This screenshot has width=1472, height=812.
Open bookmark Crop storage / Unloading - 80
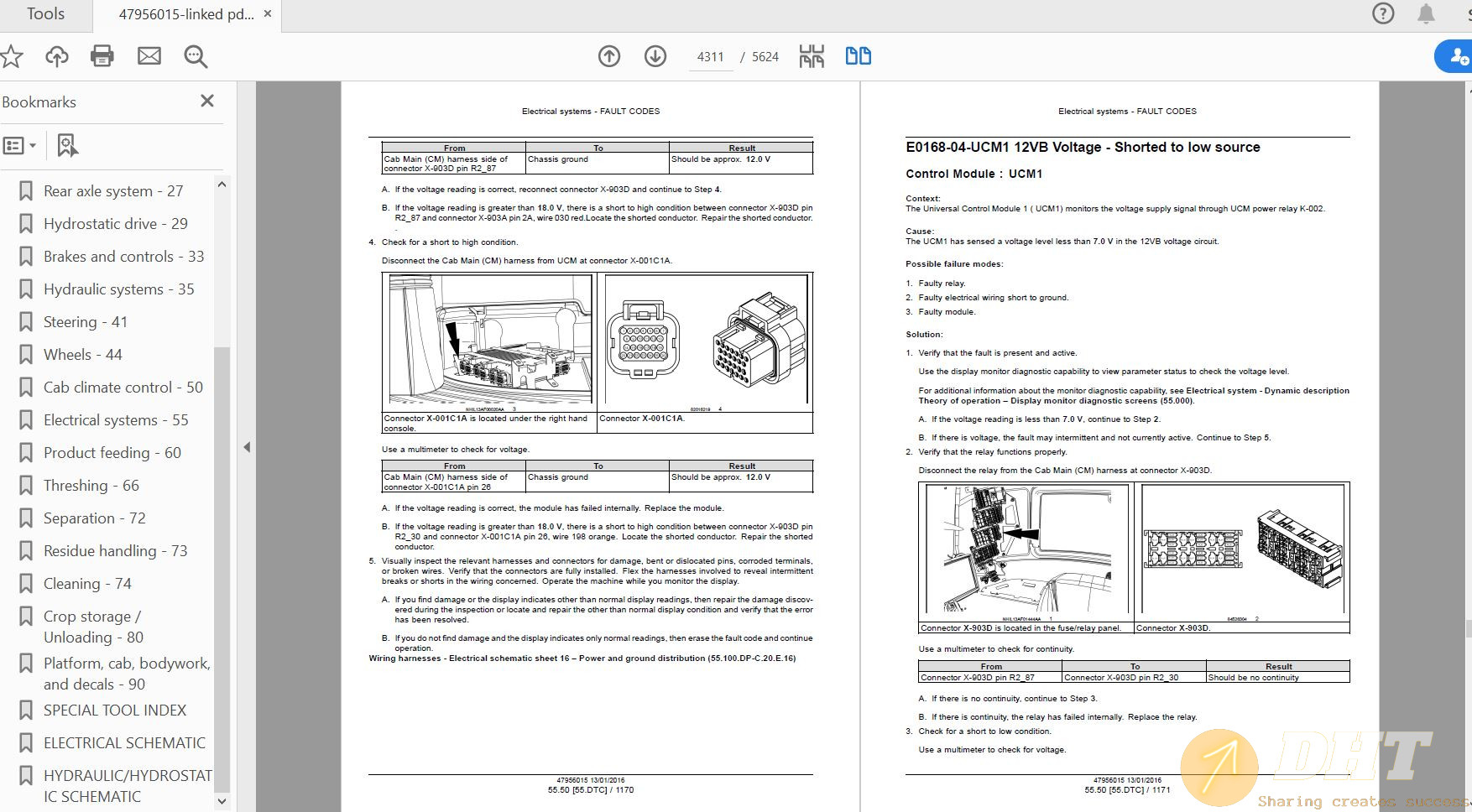tap(93, 627)
